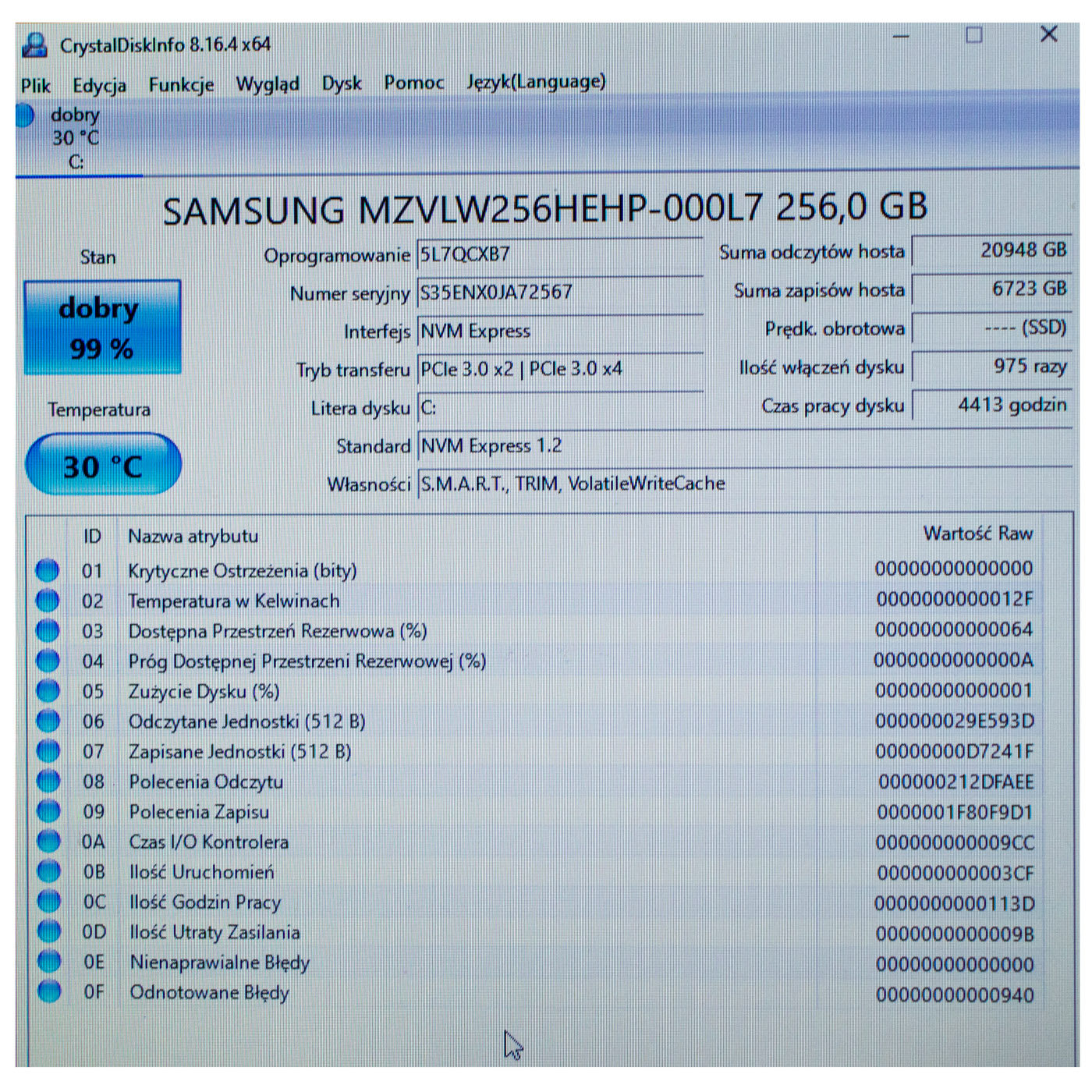1092x1092 pixels.
Task: Click the CrystalDiskInfo app icon in title bar
Action: 34,45
